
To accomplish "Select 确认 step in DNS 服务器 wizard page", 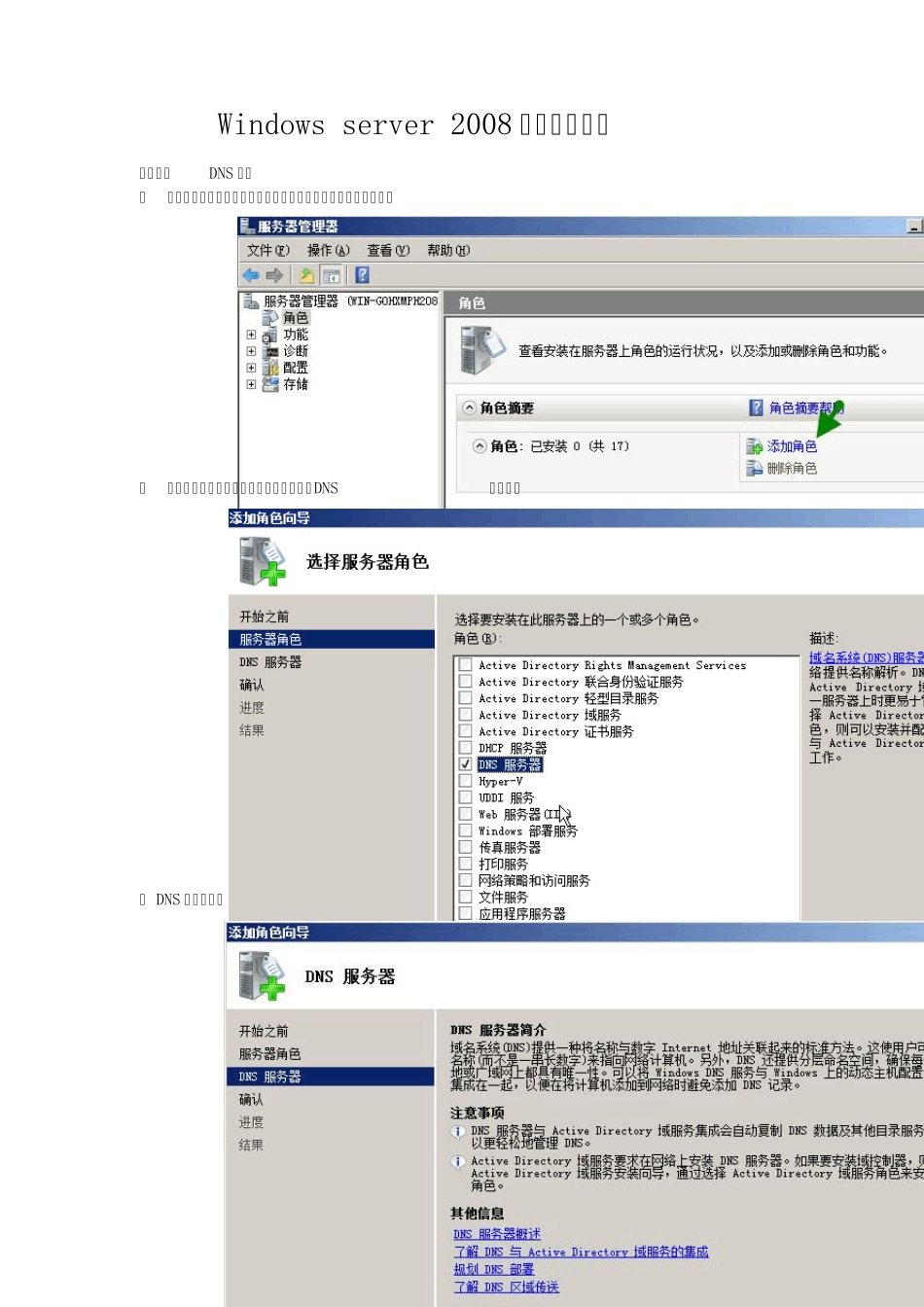I will [x=251, y=1100].
